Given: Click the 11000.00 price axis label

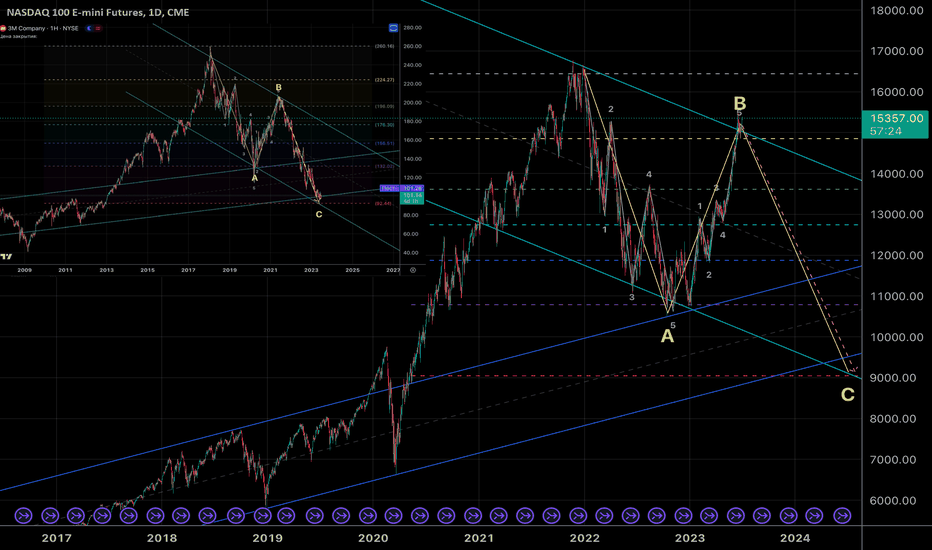Looking at the screenshot, I should [x=896, y=296].
